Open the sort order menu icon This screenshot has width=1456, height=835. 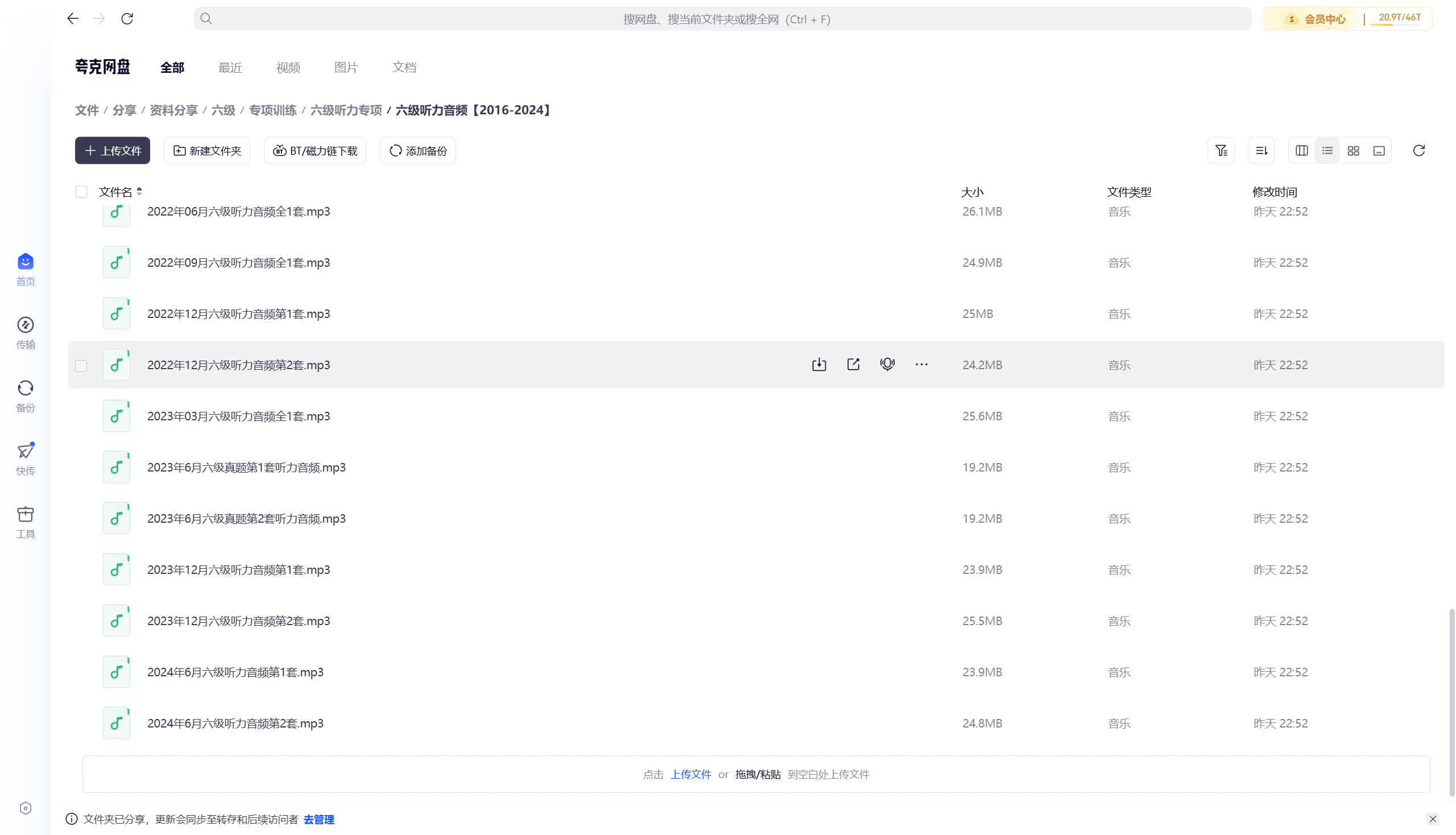tap(1261, 151)
